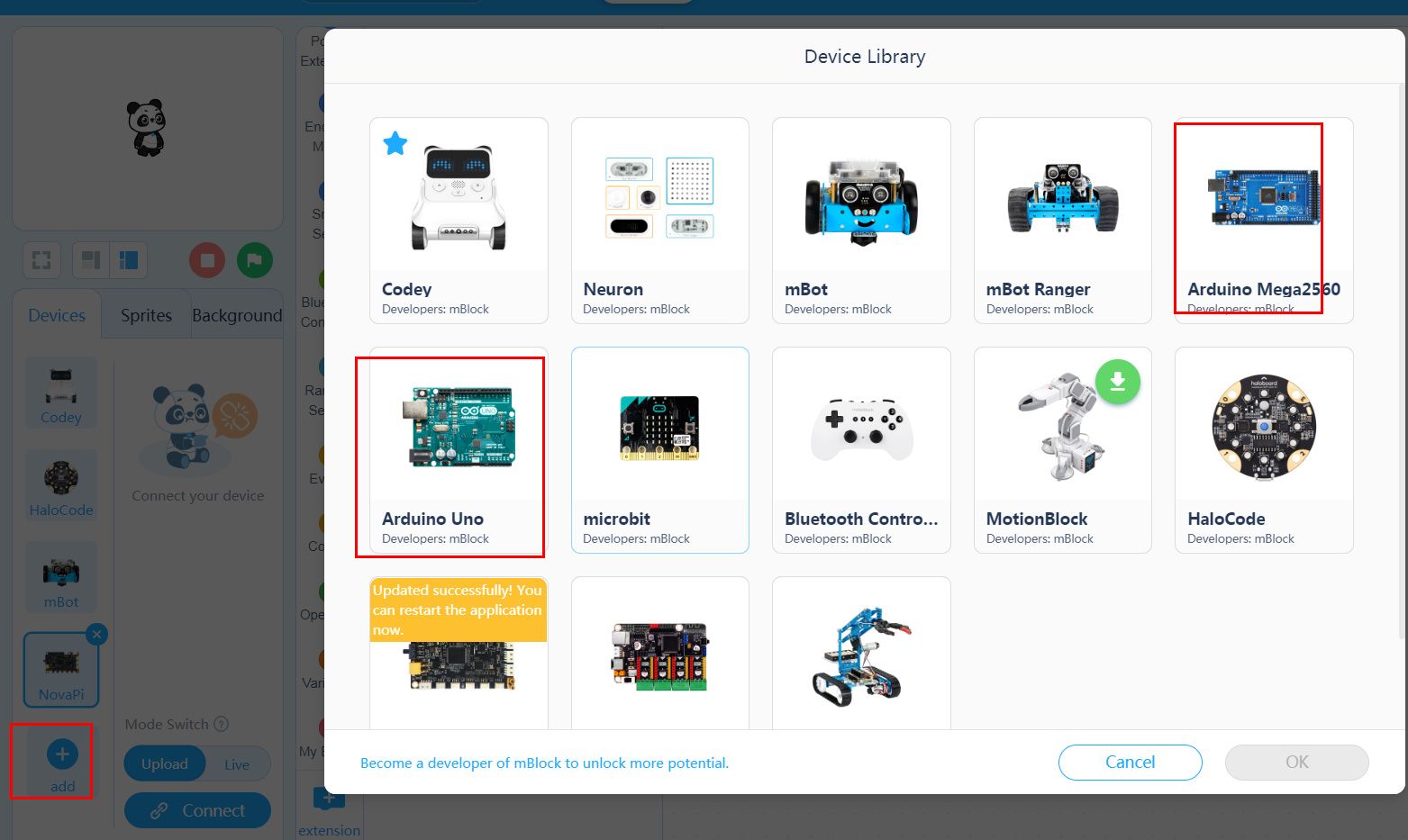Click the blue star on Codey card

395,142
